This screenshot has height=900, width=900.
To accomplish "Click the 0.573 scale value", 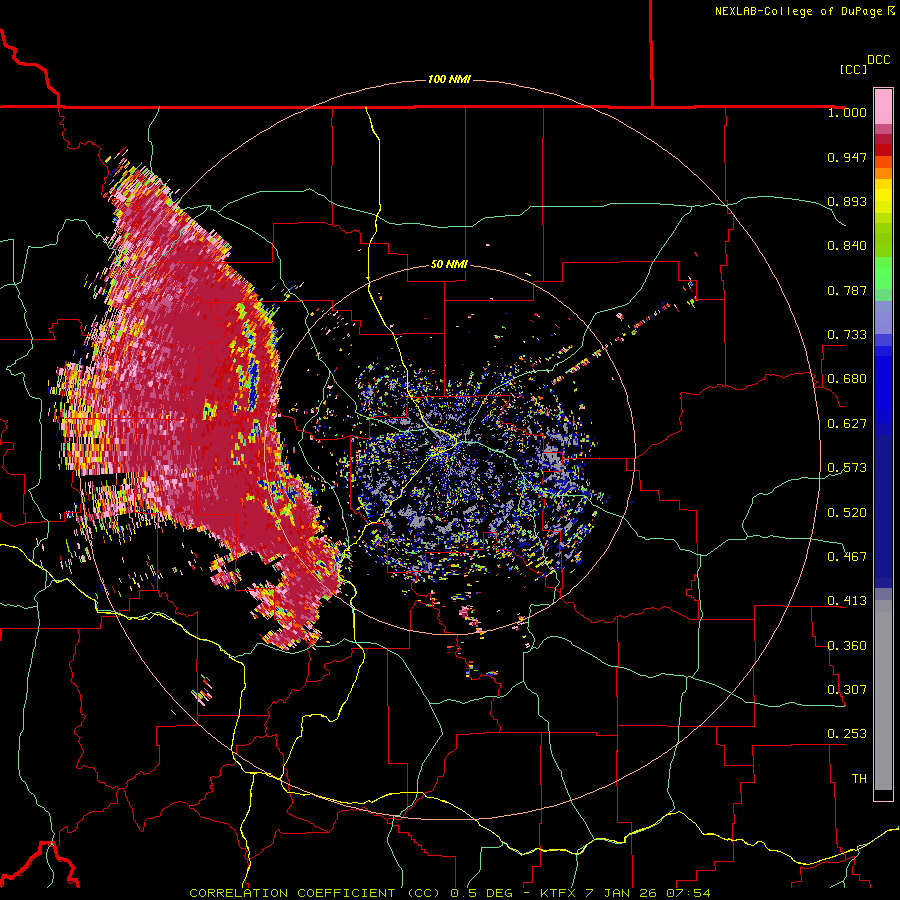I will click(847, 468).
